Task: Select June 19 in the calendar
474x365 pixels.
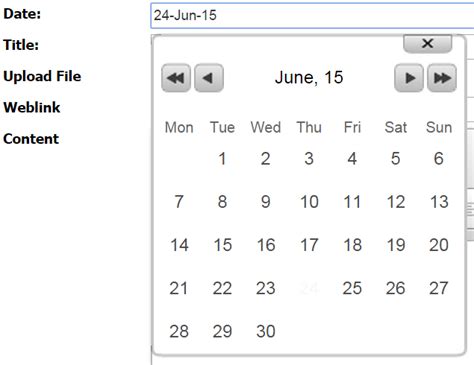Action: 396,245
